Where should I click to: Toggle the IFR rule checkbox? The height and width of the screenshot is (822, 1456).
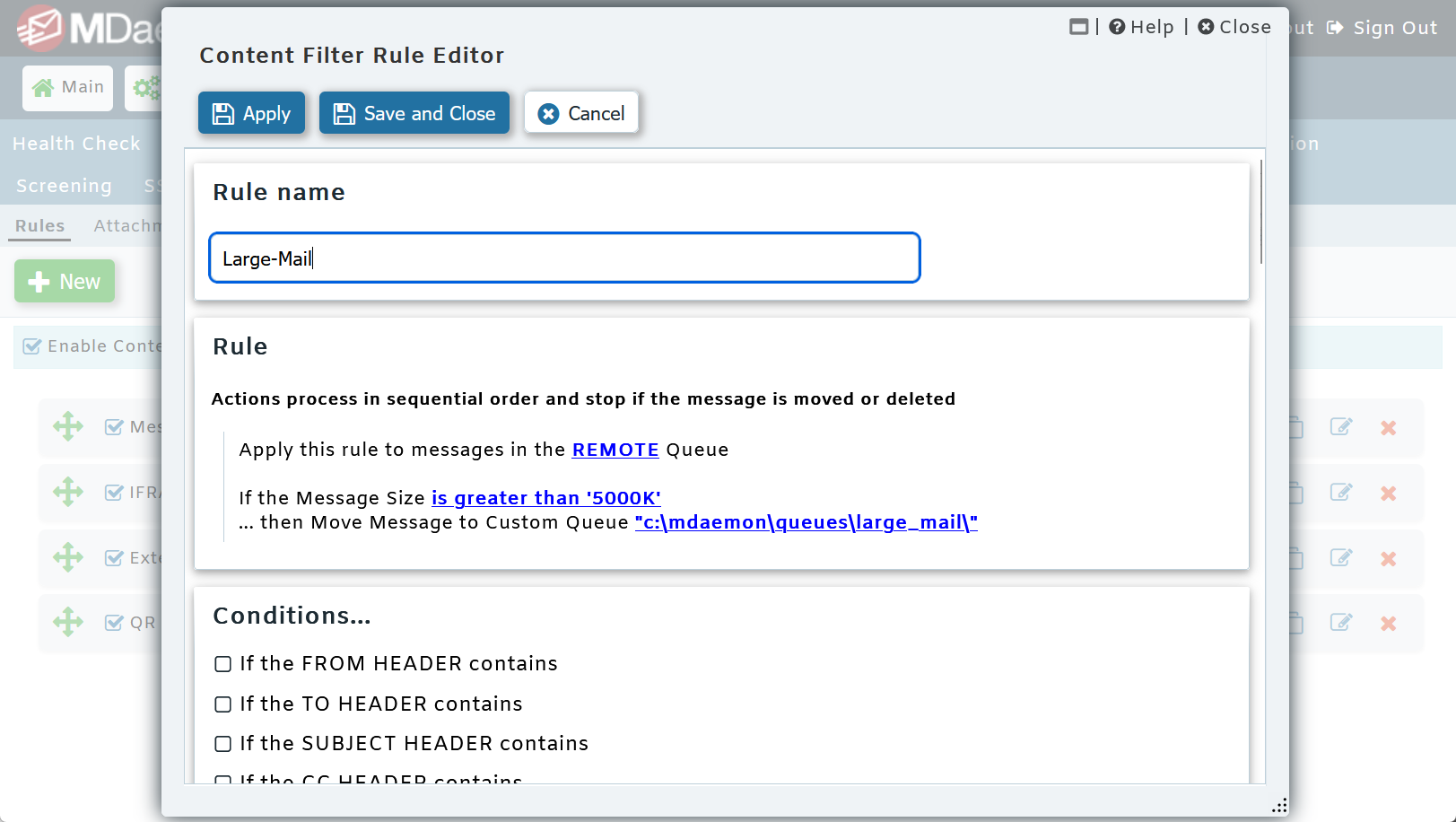[114, 493]
